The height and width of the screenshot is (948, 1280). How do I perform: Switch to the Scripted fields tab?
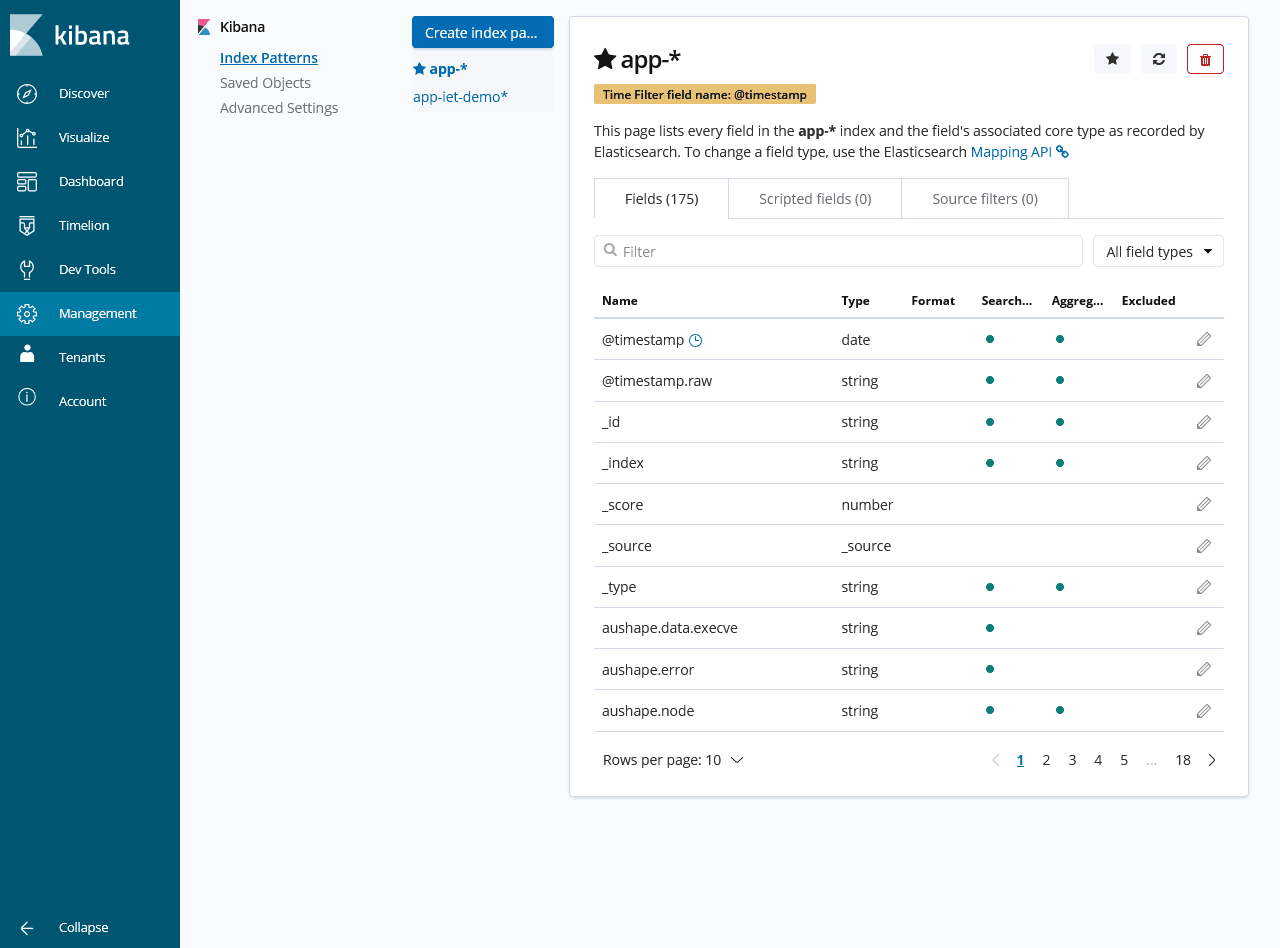click(x=815, y=199)
